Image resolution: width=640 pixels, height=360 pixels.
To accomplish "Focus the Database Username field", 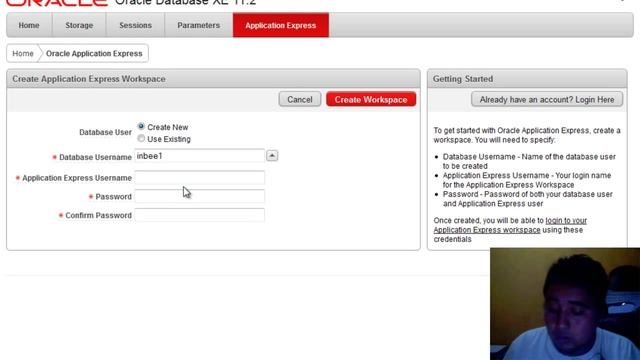I will click(x=200, y=156).
